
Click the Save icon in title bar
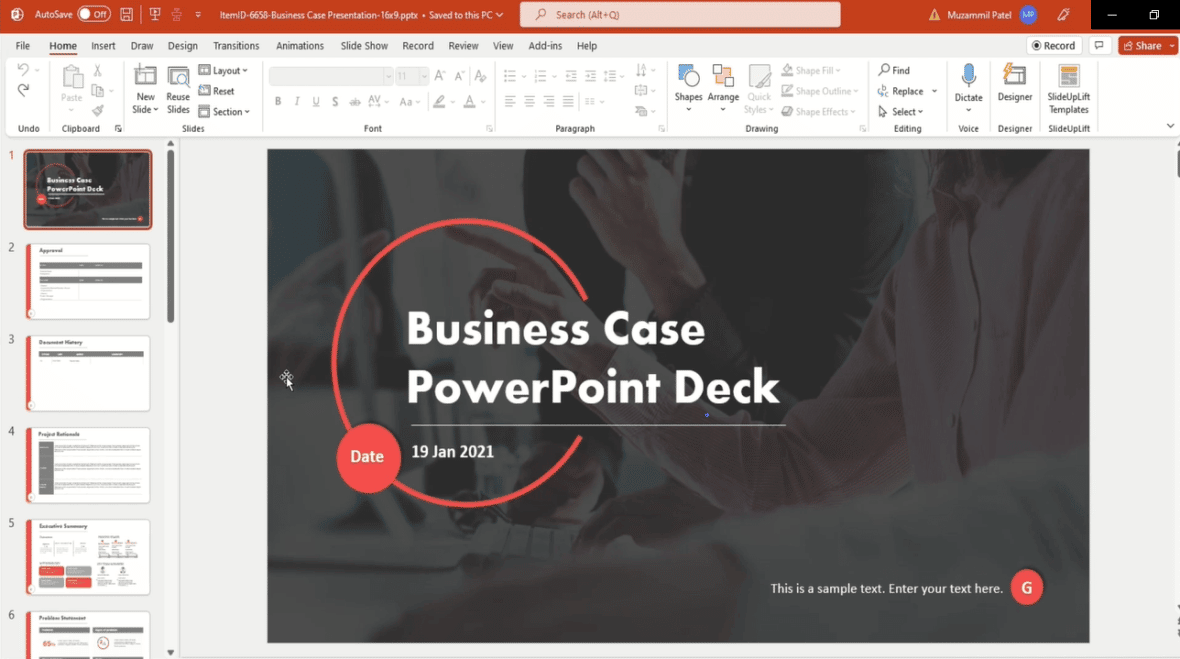coord(127,15)
